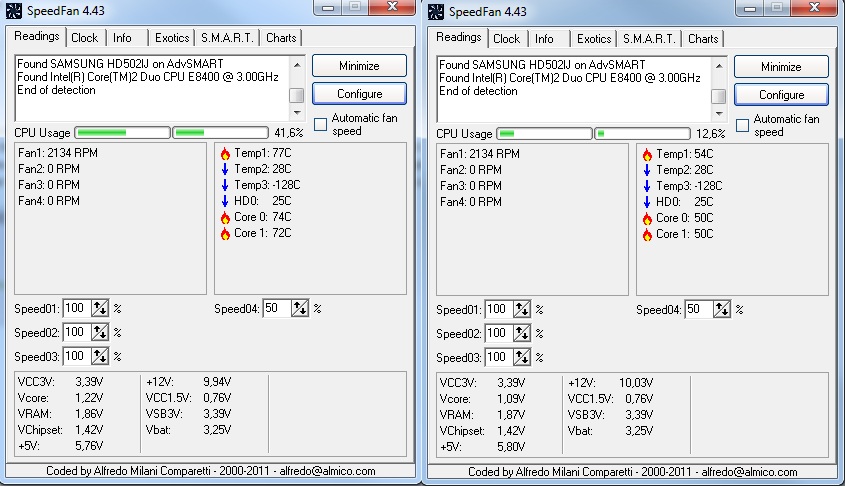The height and width of the screenshot is (487, 846).
Task: Open S.M.A.R.T. tab in left window
Action: point(227,38)
